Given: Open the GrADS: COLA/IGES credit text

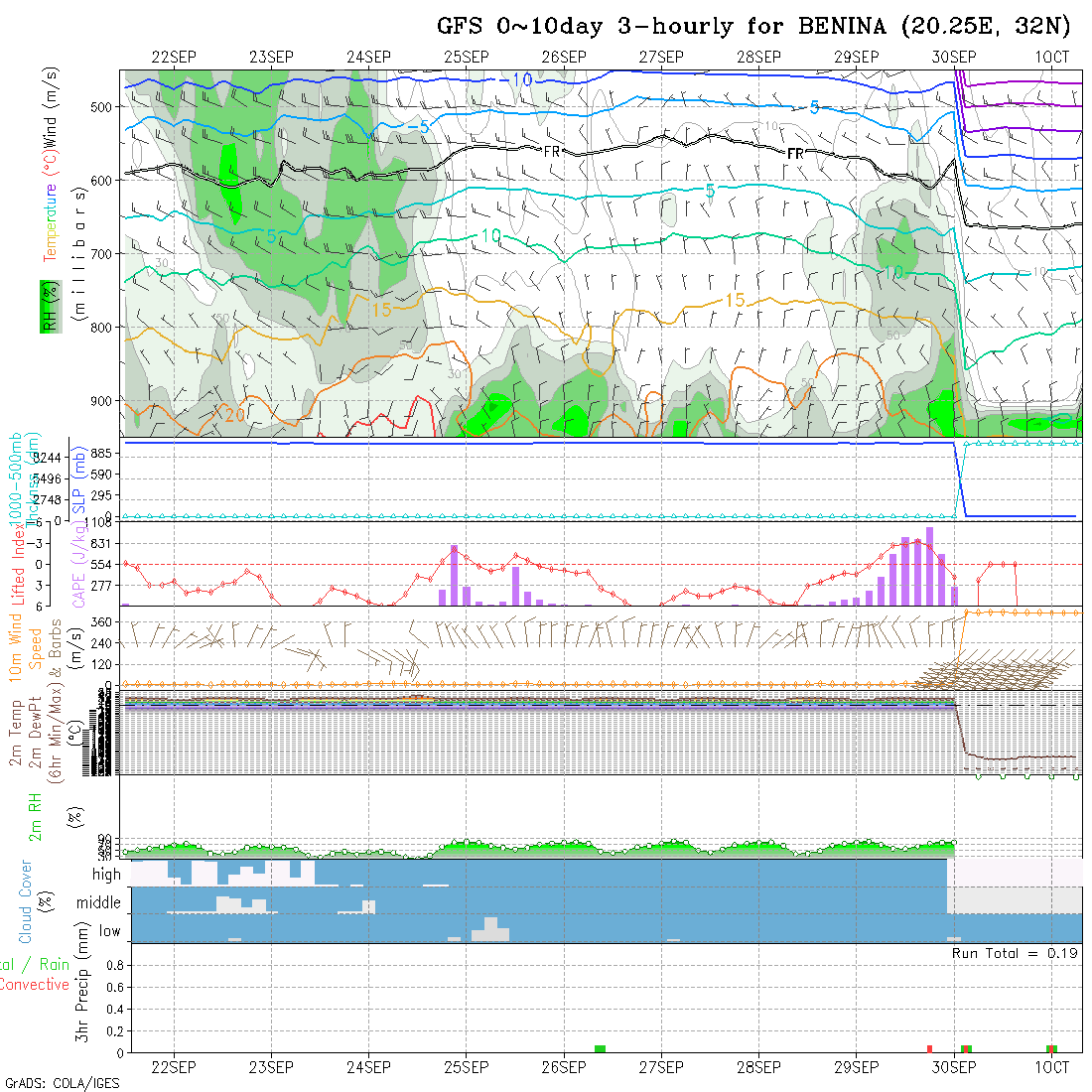Looking at the screenshot, I should (62, 1083).
